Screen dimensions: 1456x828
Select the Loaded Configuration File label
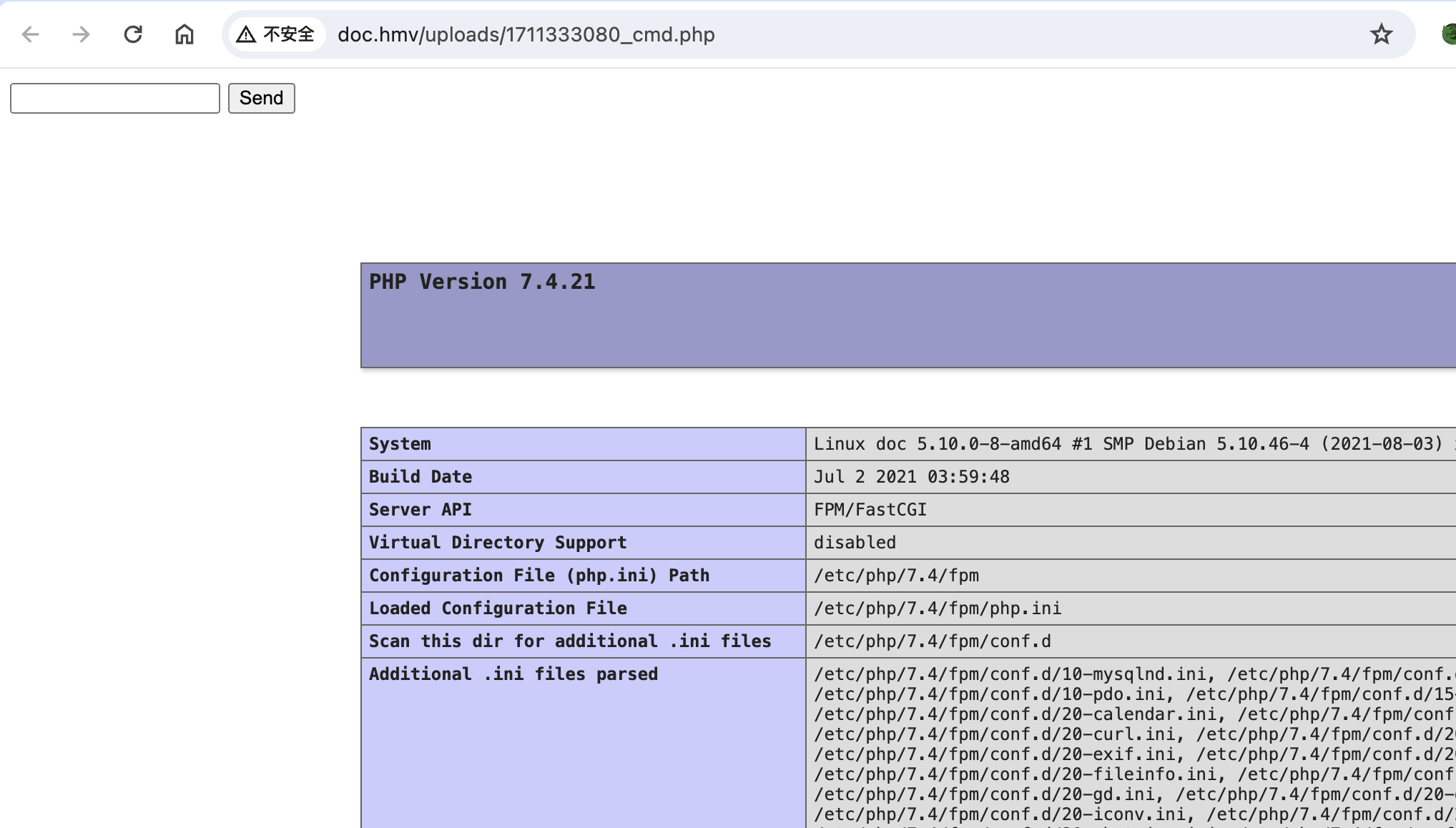(498, 608)
